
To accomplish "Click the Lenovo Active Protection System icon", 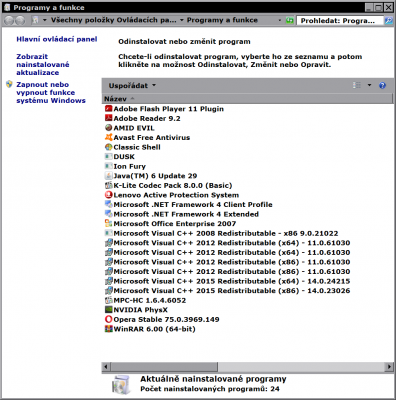I will 108,195.
